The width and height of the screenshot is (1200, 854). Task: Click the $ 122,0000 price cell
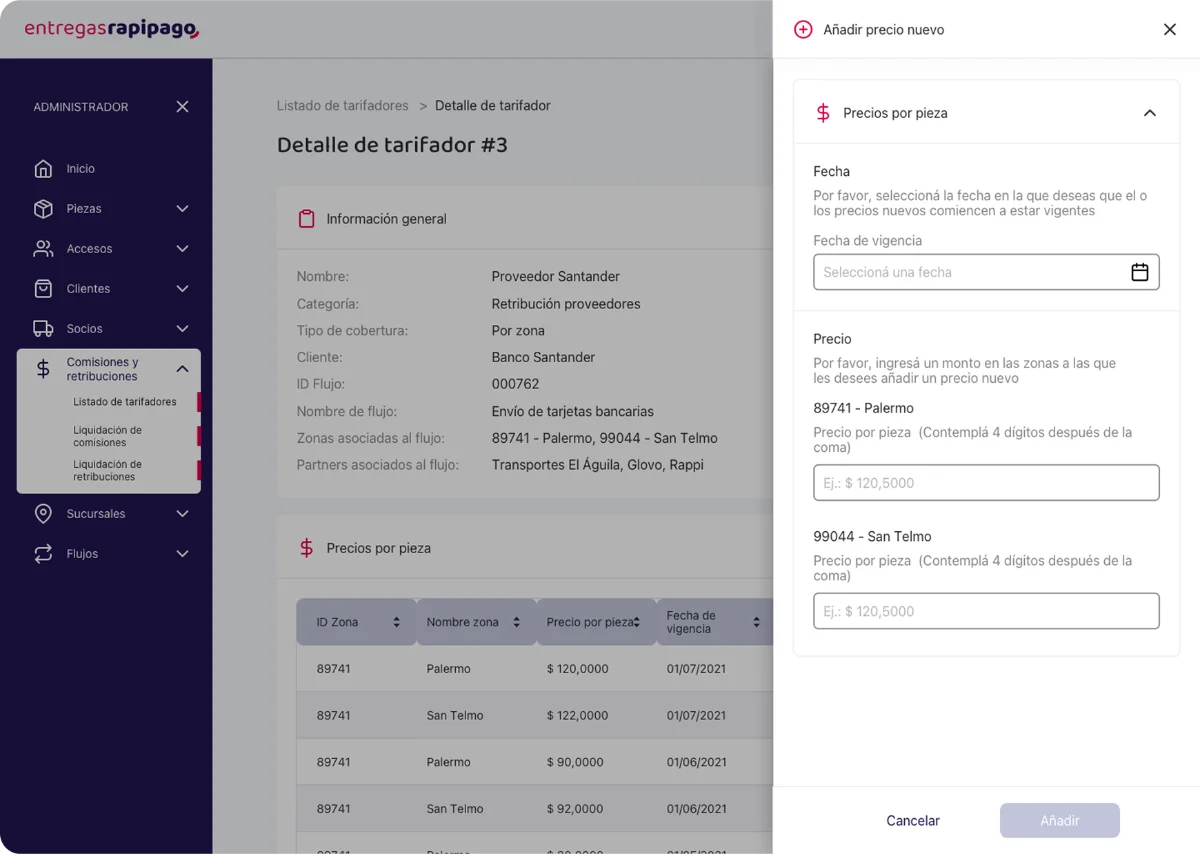coord(577,715)
